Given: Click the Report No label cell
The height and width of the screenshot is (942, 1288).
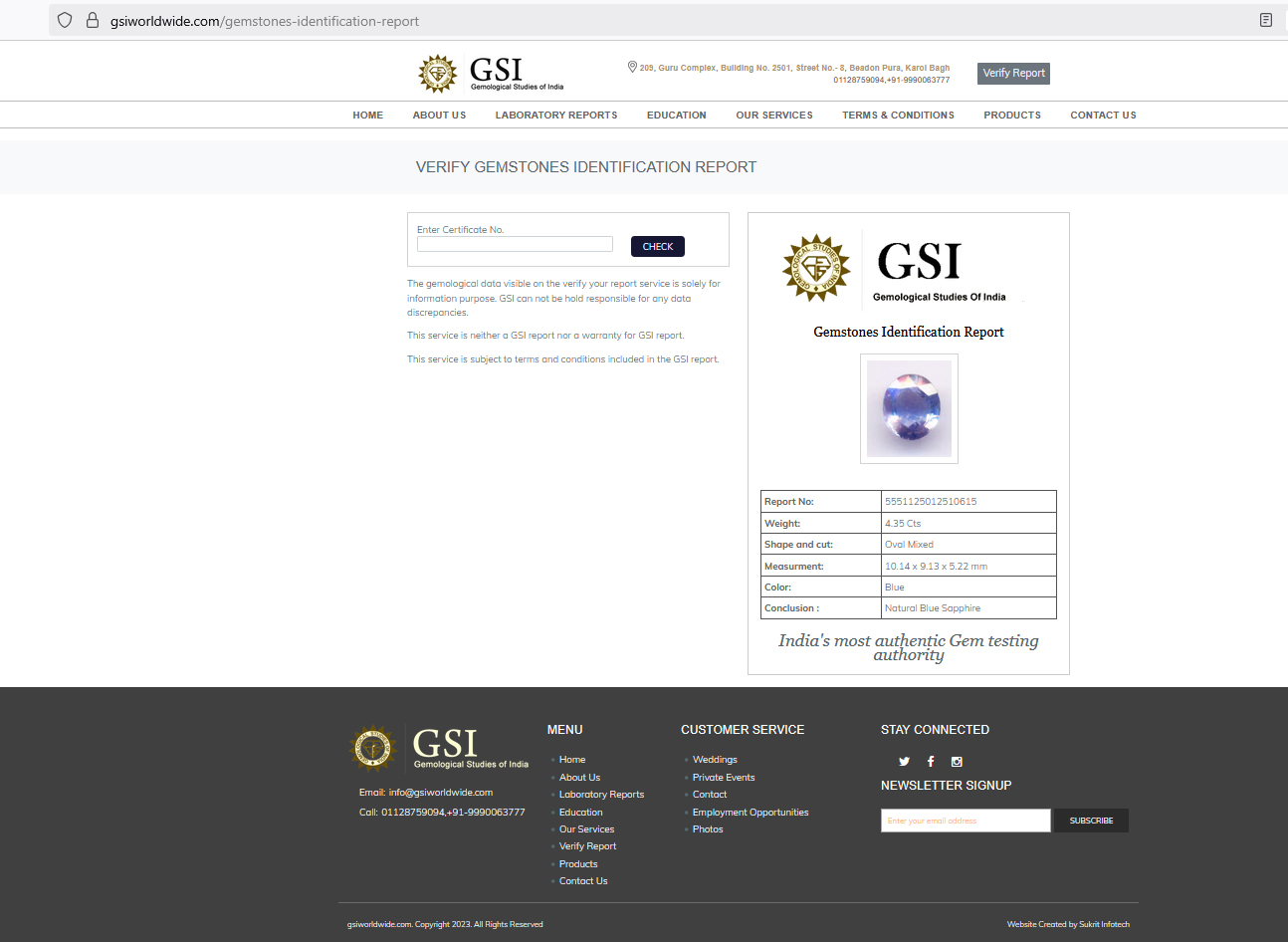Looking at the screenshot, I should 821,502.
